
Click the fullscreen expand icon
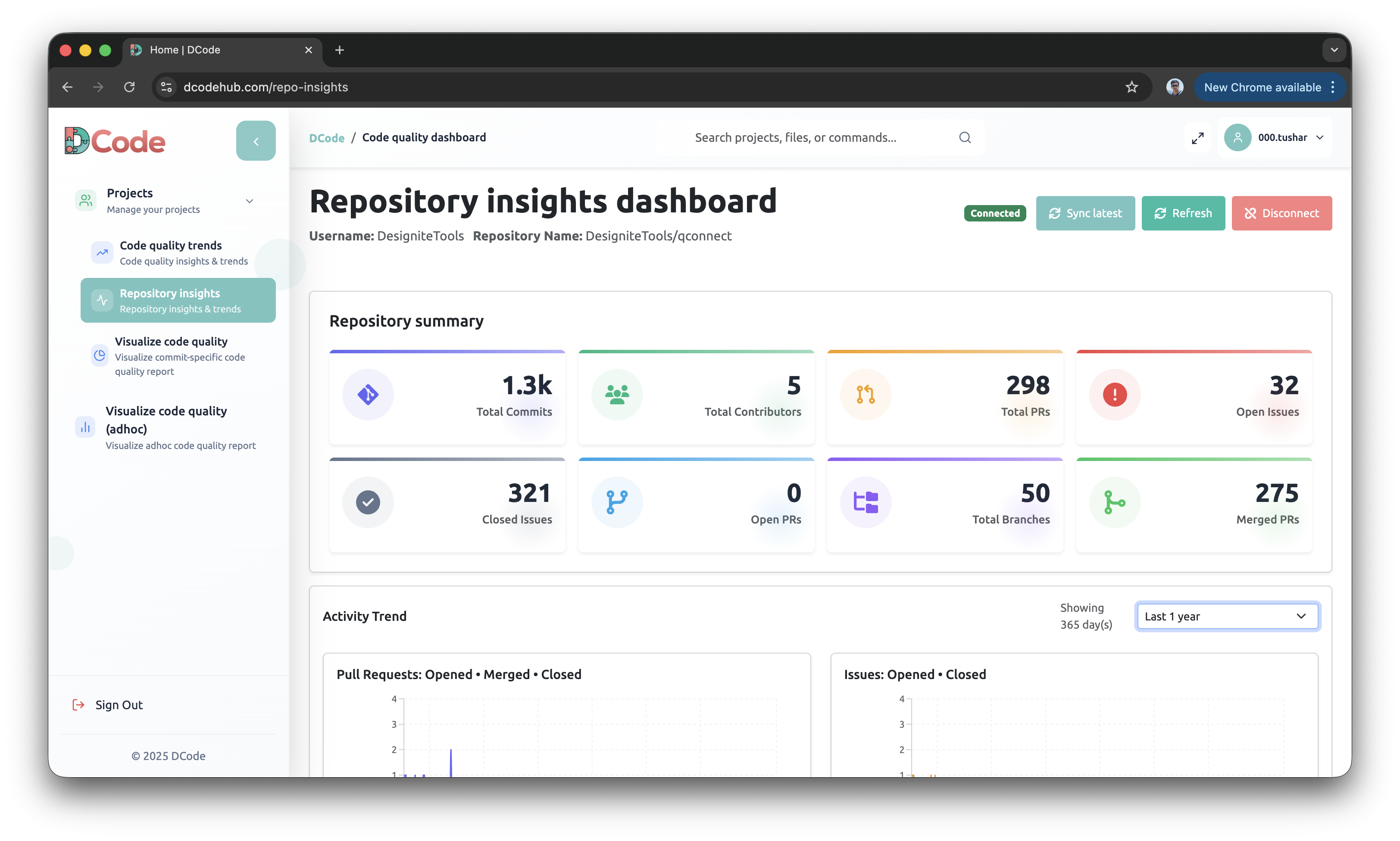[x=1198, y=137]
